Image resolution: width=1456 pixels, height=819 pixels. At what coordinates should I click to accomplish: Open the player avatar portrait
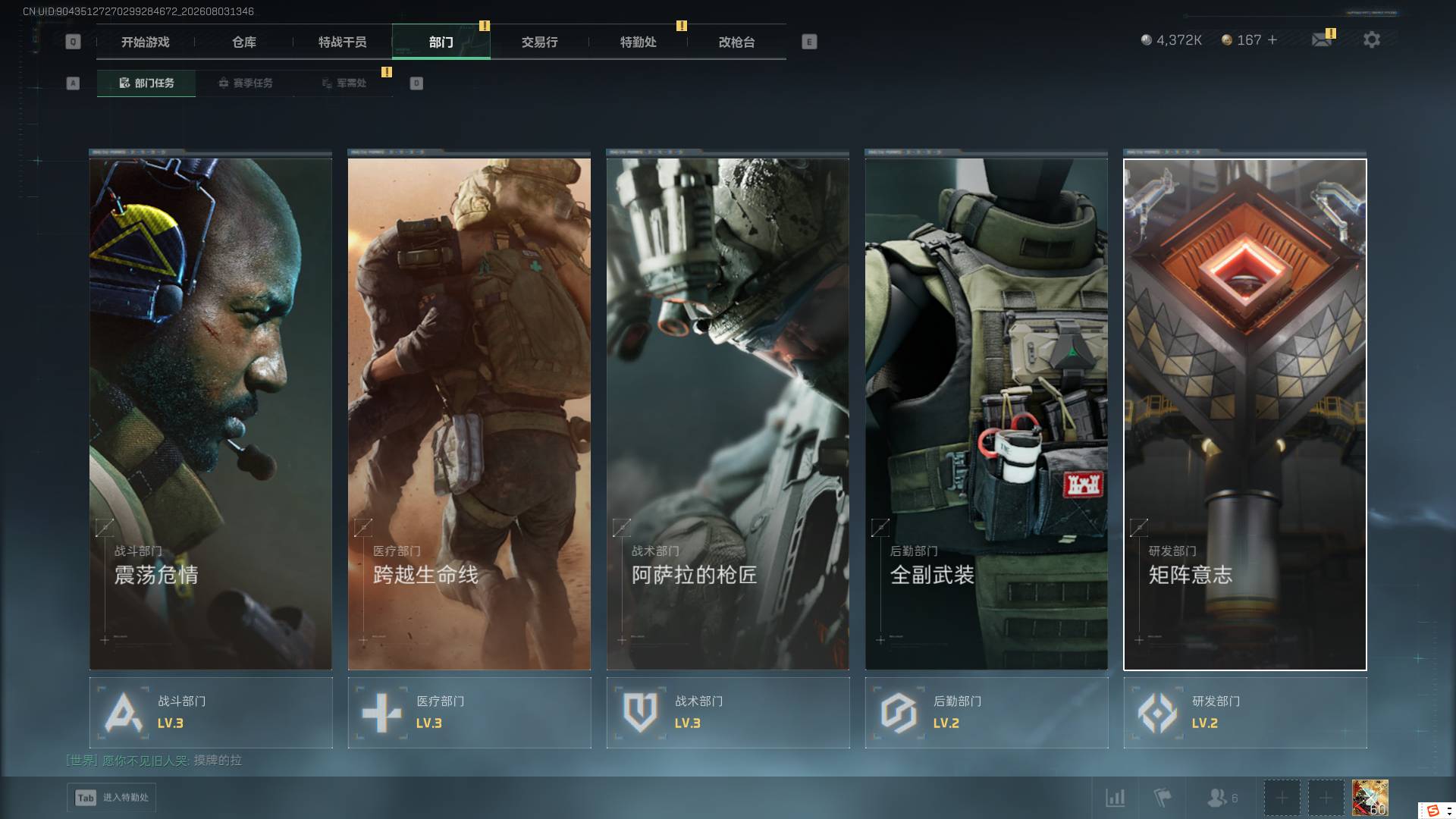point(1370,798)
